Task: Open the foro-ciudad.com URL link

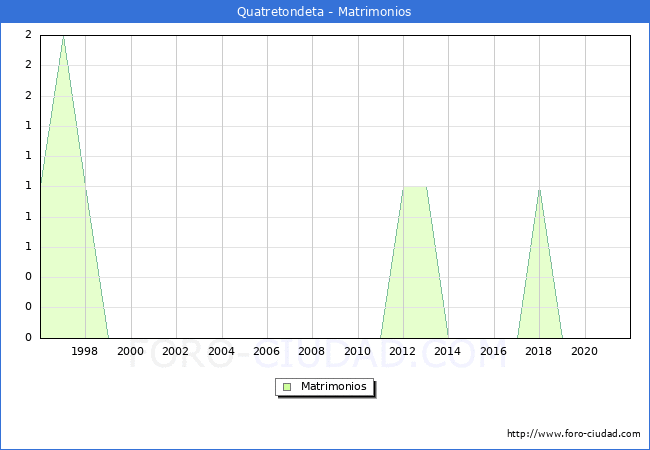Action: [574, 434]
